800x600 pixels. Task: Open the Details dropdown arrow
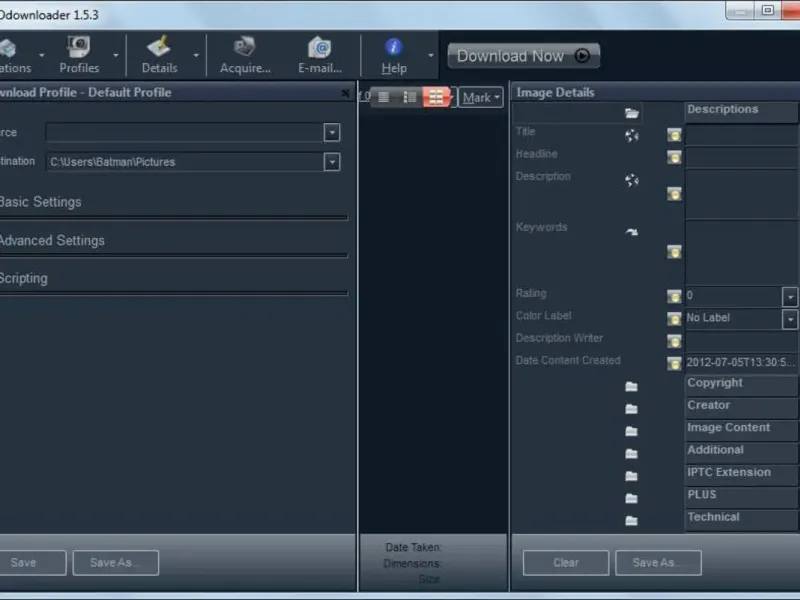[196, 55]
